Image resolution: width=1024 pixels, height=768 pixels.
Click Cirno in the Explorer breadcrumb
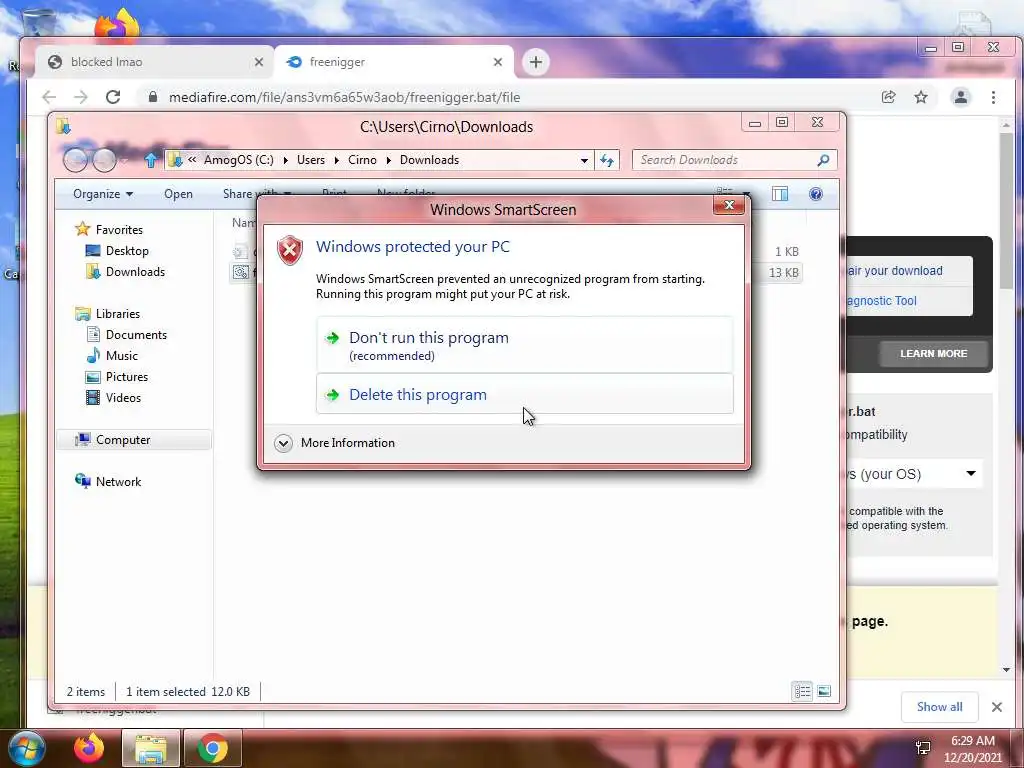point(362,160)
